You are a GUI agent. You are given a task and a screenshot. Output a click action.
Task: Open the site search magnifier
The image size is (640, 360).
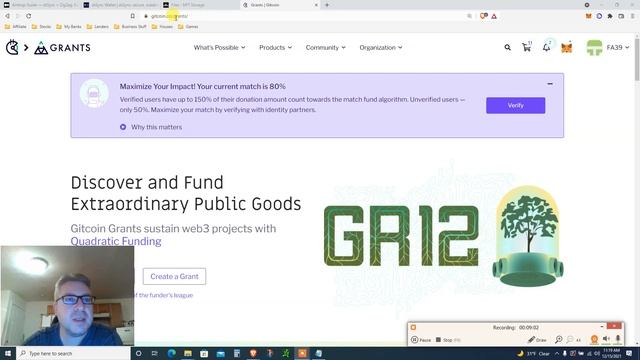[x=507, y=48]
